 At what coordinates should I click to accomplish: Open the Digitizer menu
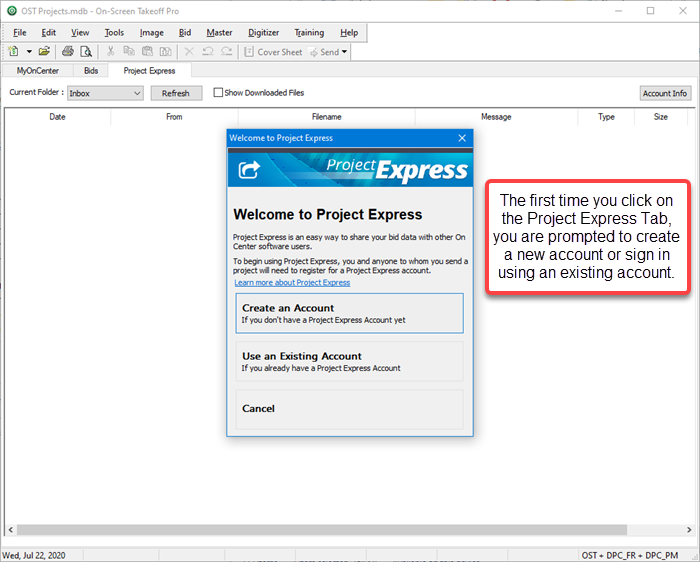[x=263, y=33]
